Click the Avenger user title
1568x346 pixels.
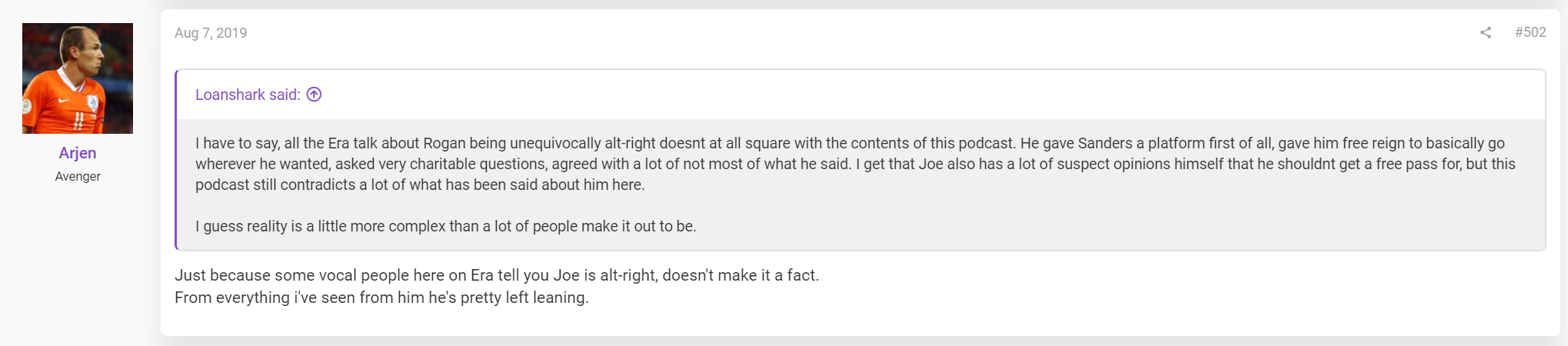[x=78, y=176]
